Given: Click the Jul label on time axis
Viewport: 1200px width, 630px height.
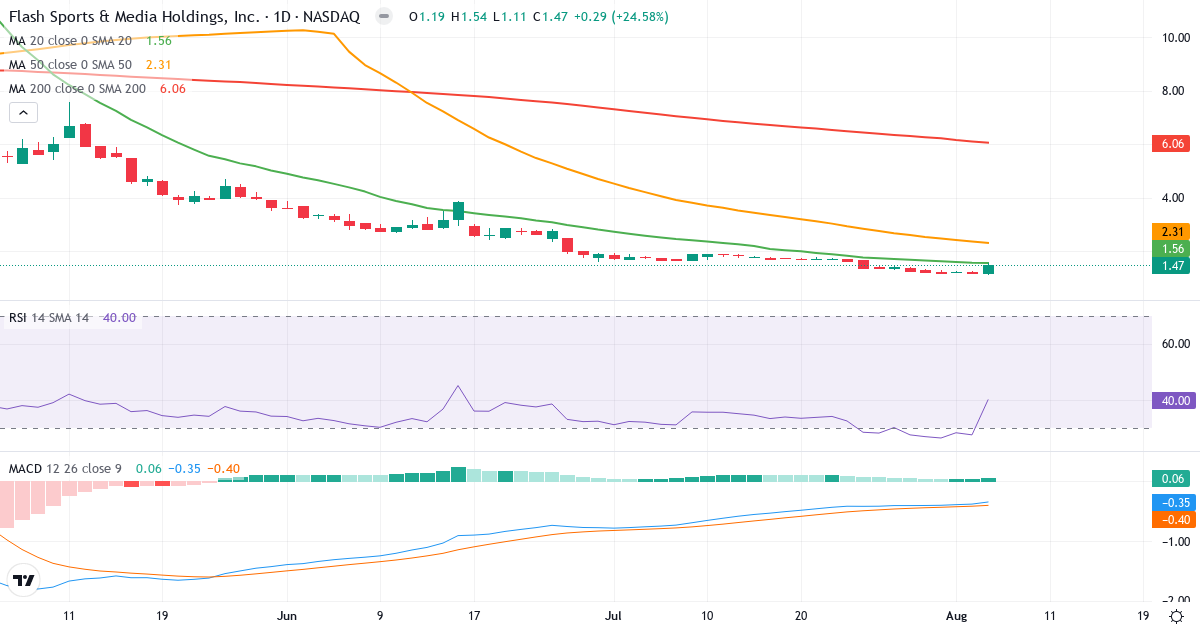Looking at the screenshot, I should point(613,616).
